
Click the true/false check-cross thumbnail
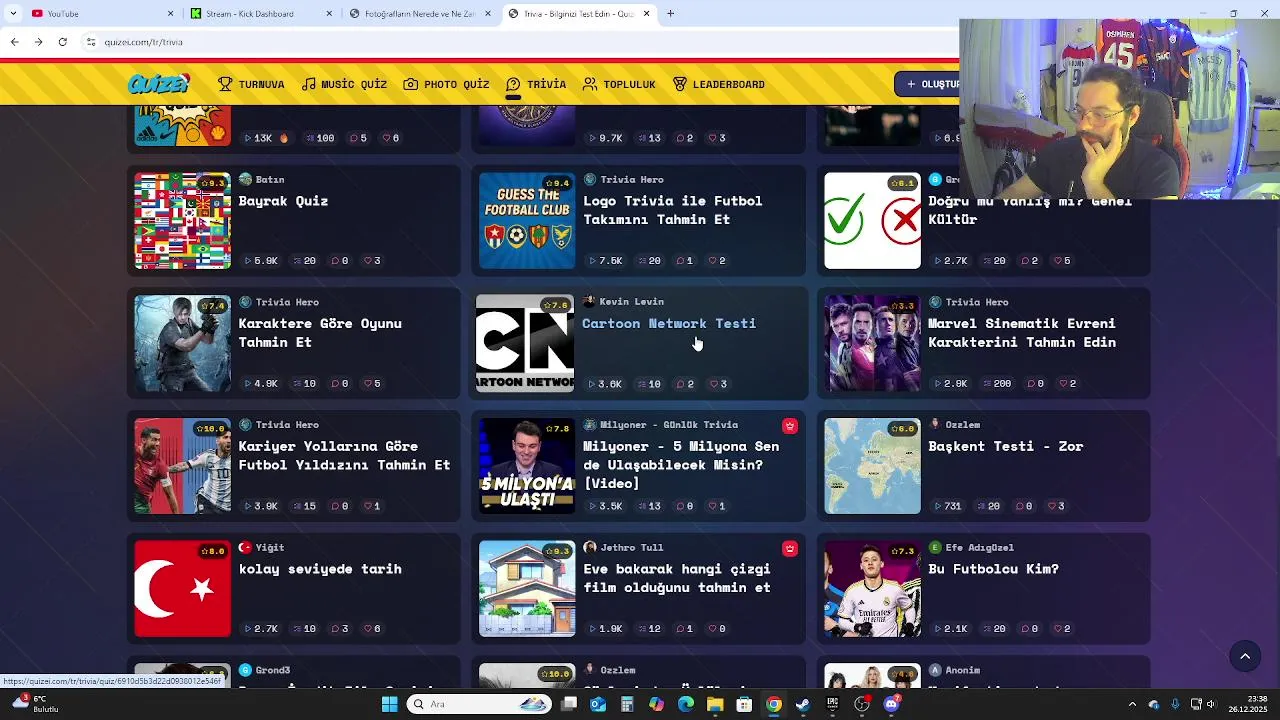[872, 221]
